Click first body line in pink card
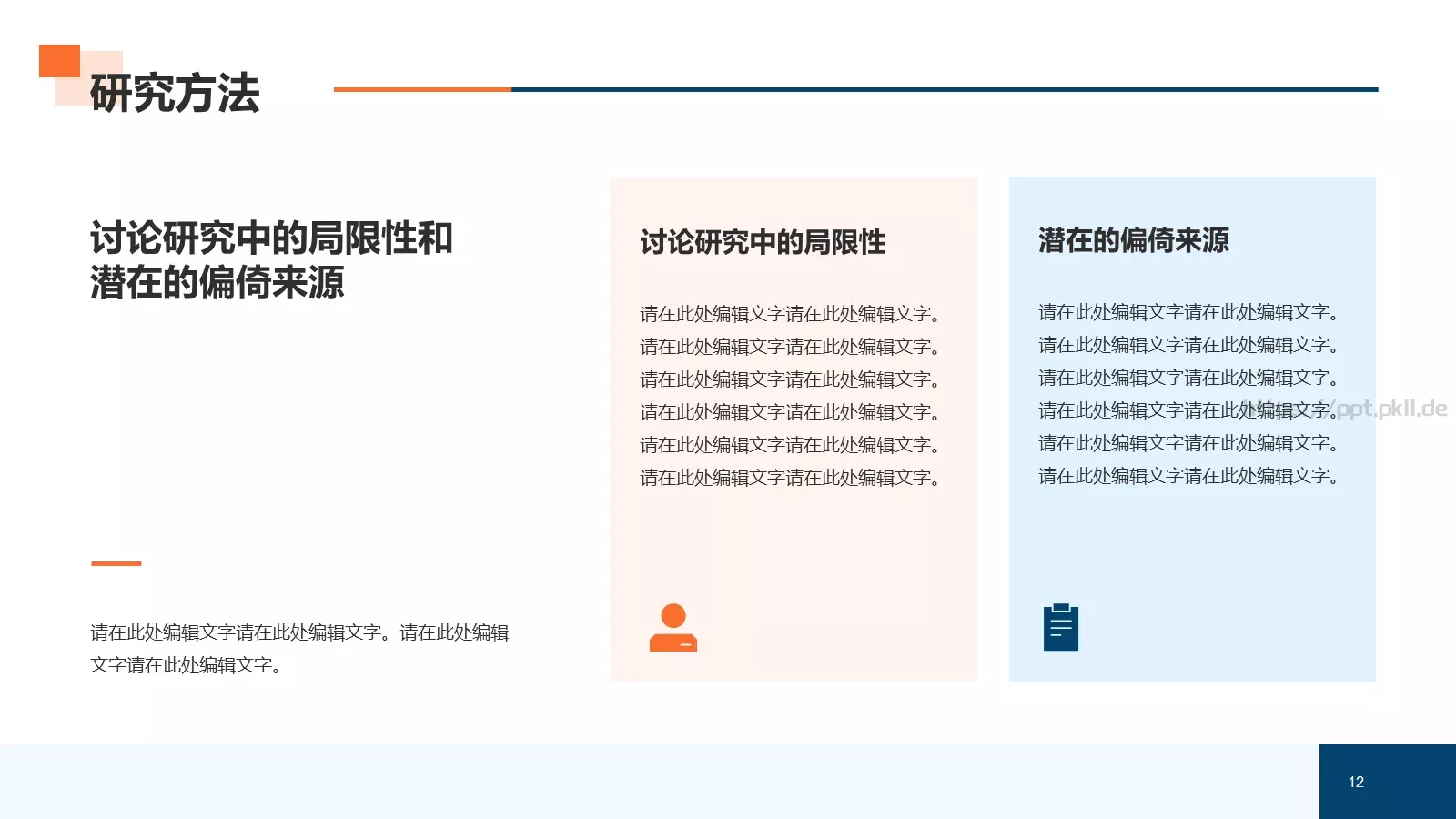Image resolution: width=1456 pixels, height=819 pixels. pyautogui.click(x=790, y=314)
